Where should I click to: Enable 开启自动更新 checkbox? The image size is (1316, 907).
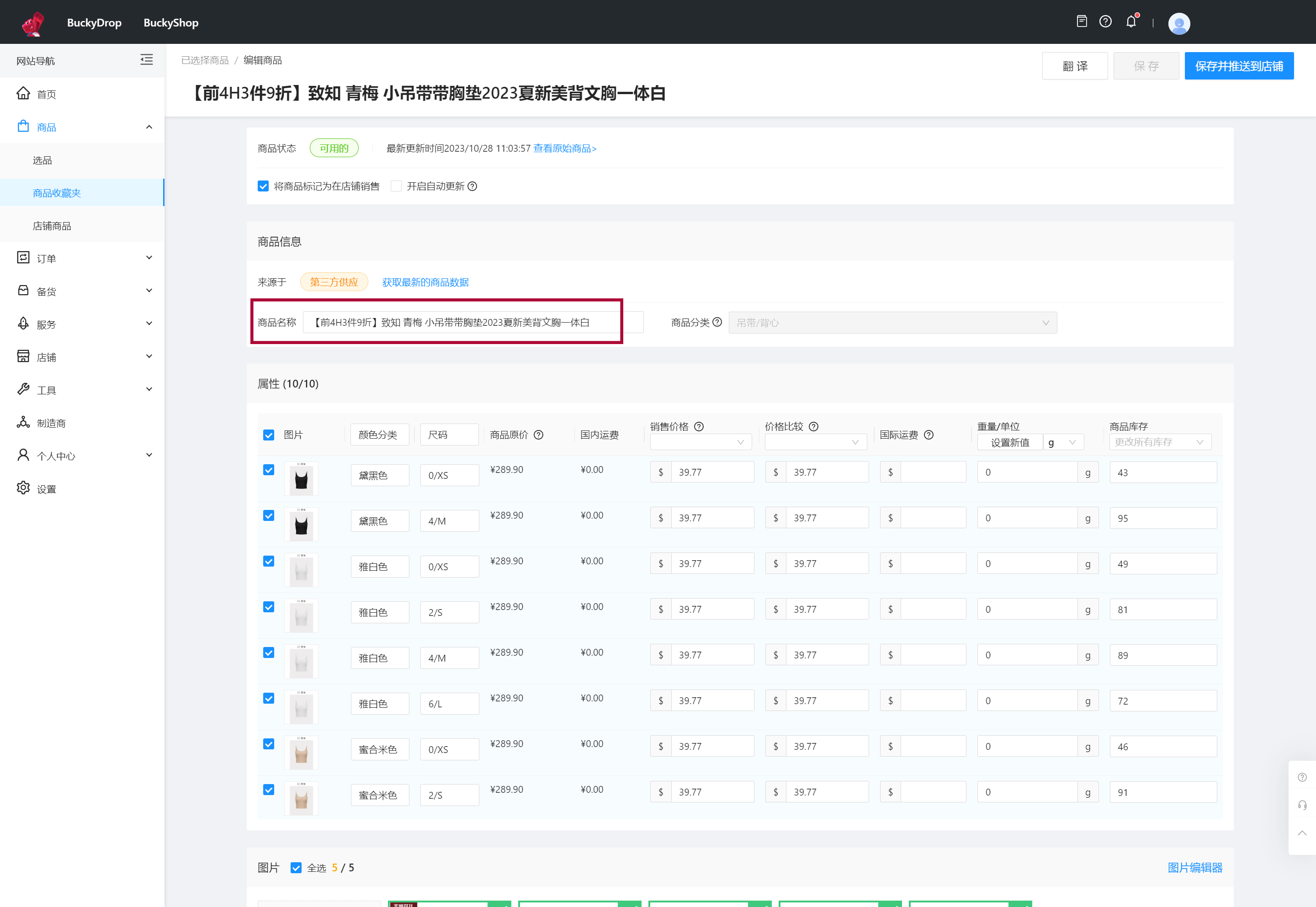click(396, 186)
